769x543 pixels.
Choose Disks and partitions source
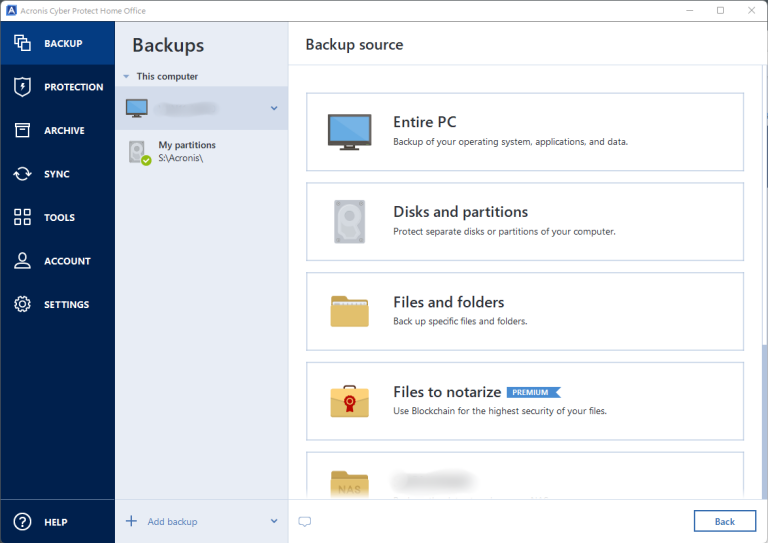525,221
